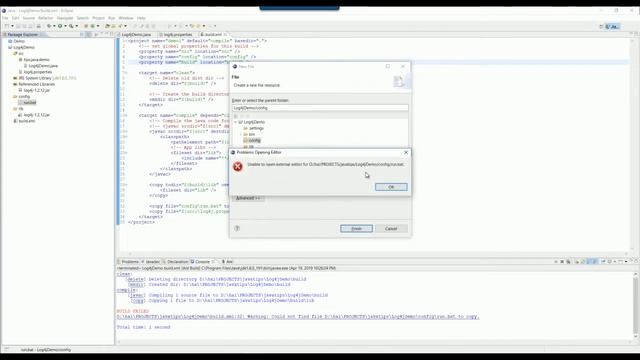Image resolution: width=640 pixels, height=360 pixels.
Task: Click the Debug toolbar icon
Action: (x=49, y=26)
